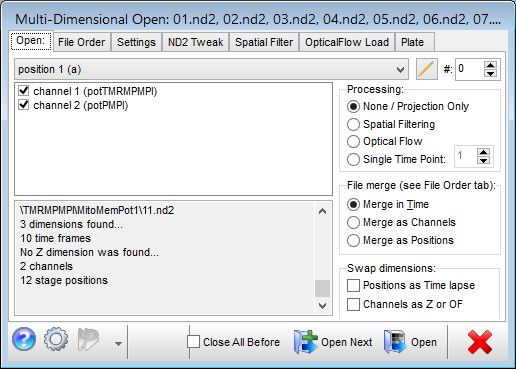Viewport: 516px width, 369px height.
Task: Increase the # counter with the up arrow
Action: click(x=490, y=65)
